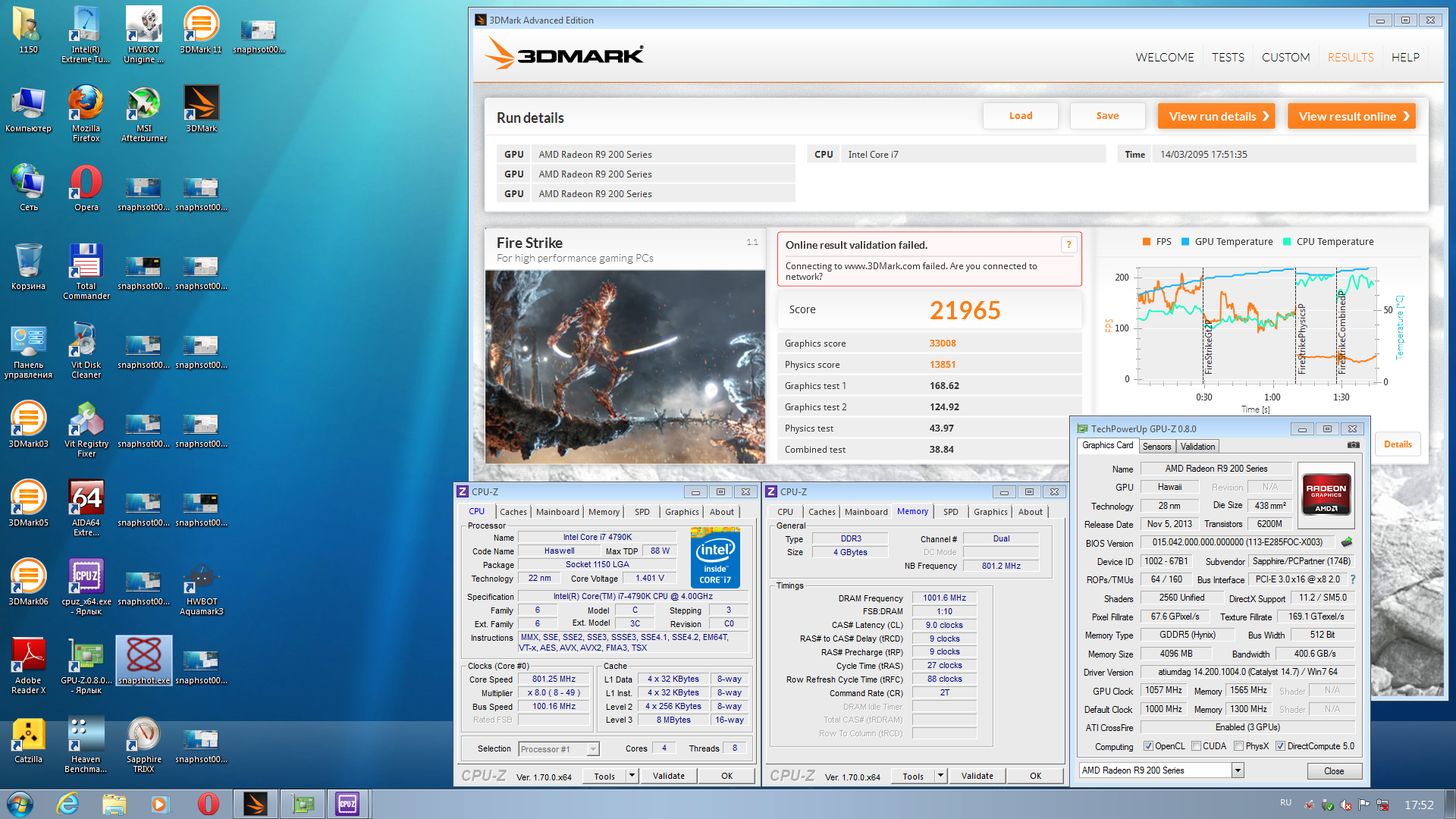This screenshot has width=1456, height=819.
Task: Select snapshot.exe desktop icon
Action: coord(143,661)
